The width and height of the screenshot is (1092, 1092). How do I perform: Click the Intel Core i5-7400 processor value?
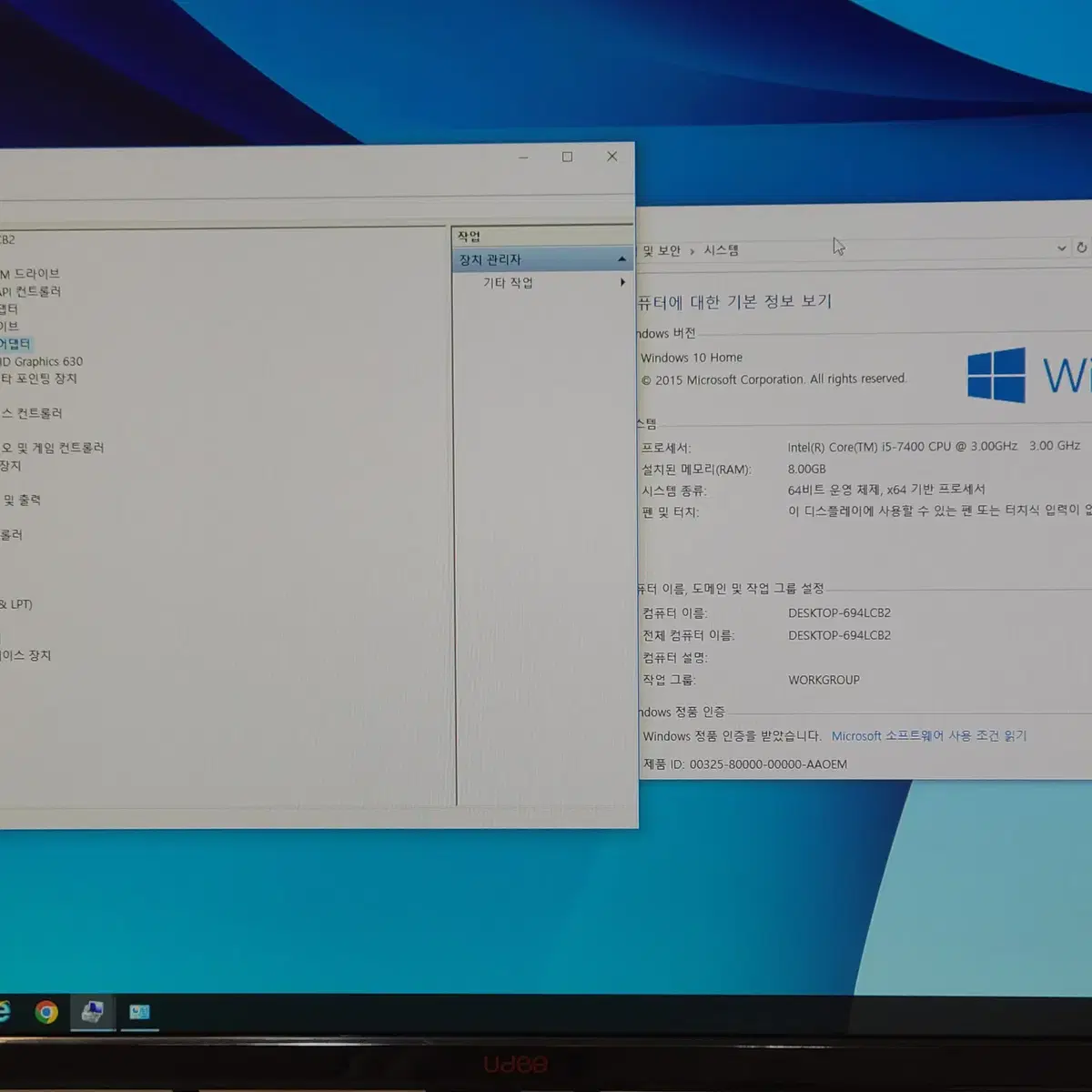pyautogui.click(x=934, y=446)
